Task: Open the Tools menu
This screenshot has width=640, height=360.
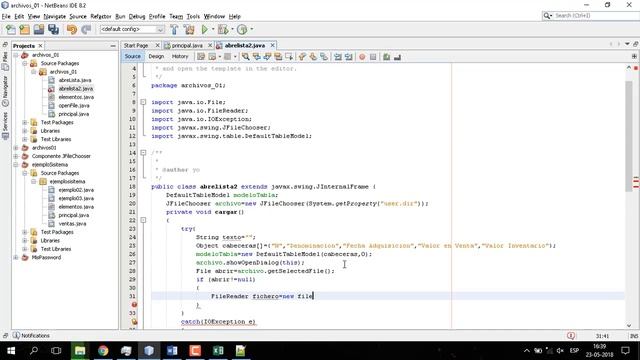Action: click(x=193, y=16)
